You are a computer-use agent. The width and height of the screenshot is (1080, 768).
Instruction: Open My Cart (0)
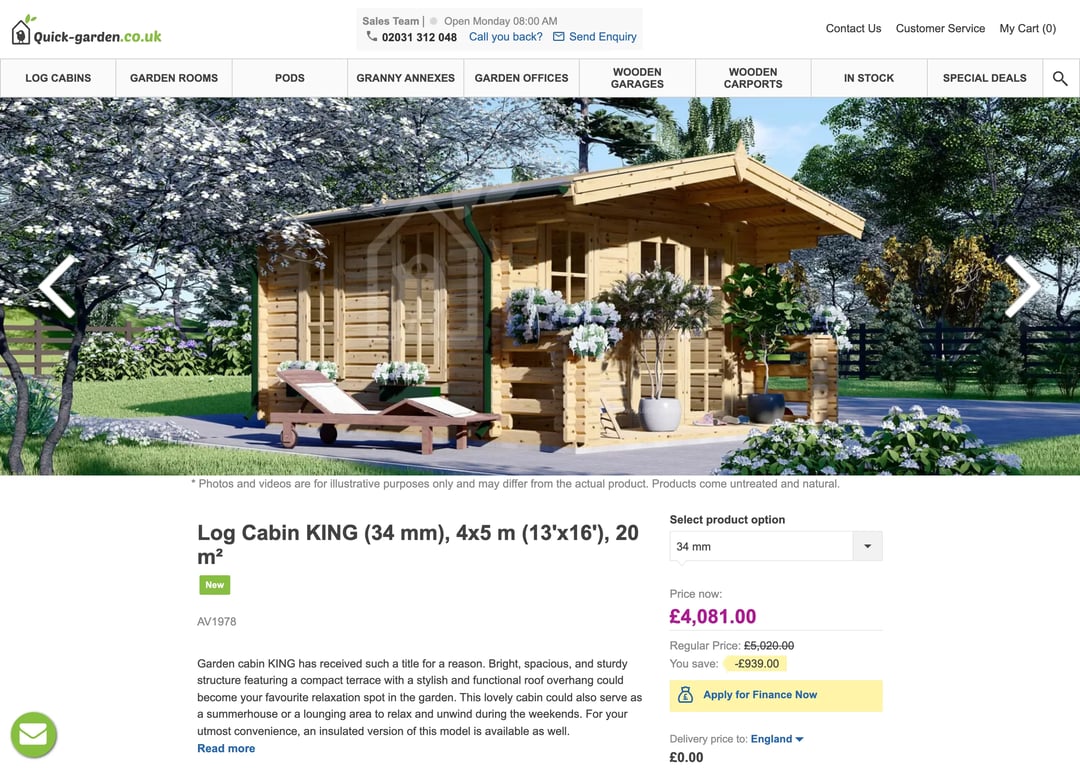1027,28
